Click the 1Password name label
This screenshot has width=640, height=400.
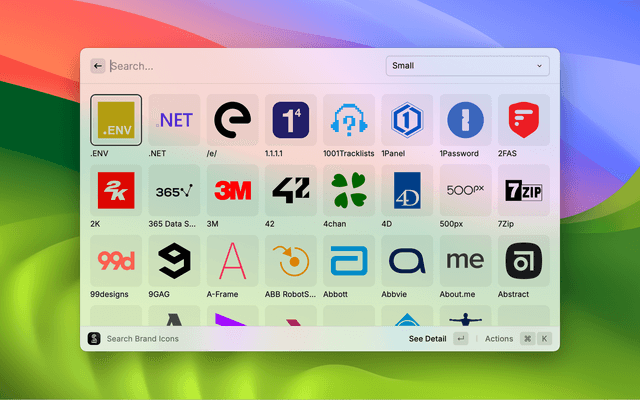(x=459, y=153)
